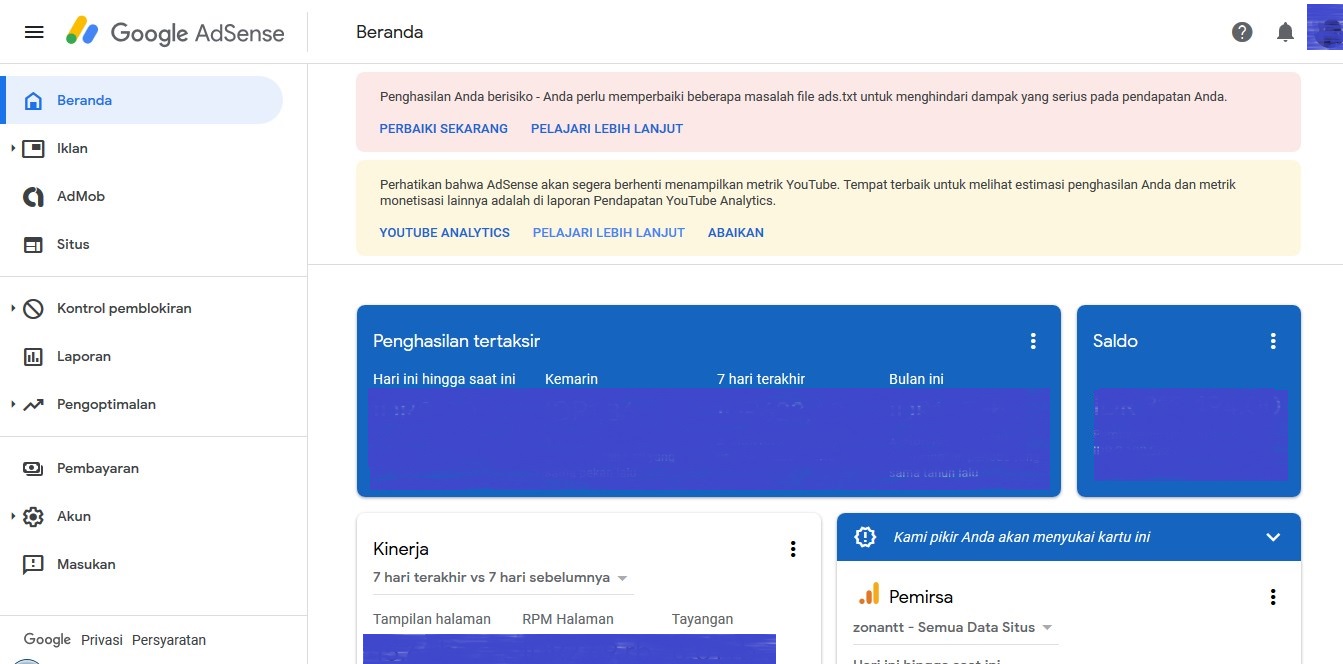Open the notifications bell
Image resolution: width=1343 pixels, height=664 pixels.
click(x=1285, y=32)
